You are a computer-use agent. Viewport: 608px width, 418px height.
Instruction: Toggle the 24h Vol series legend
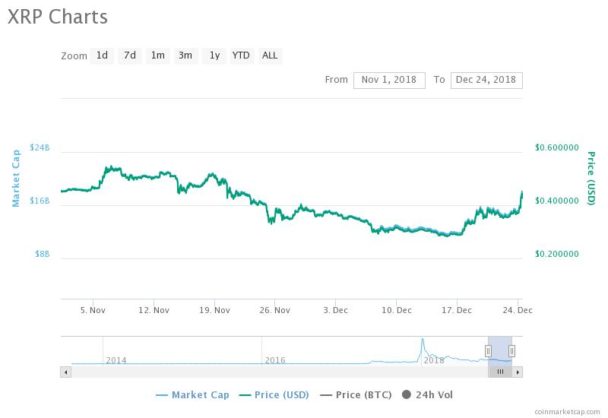(x=427, y=395)
